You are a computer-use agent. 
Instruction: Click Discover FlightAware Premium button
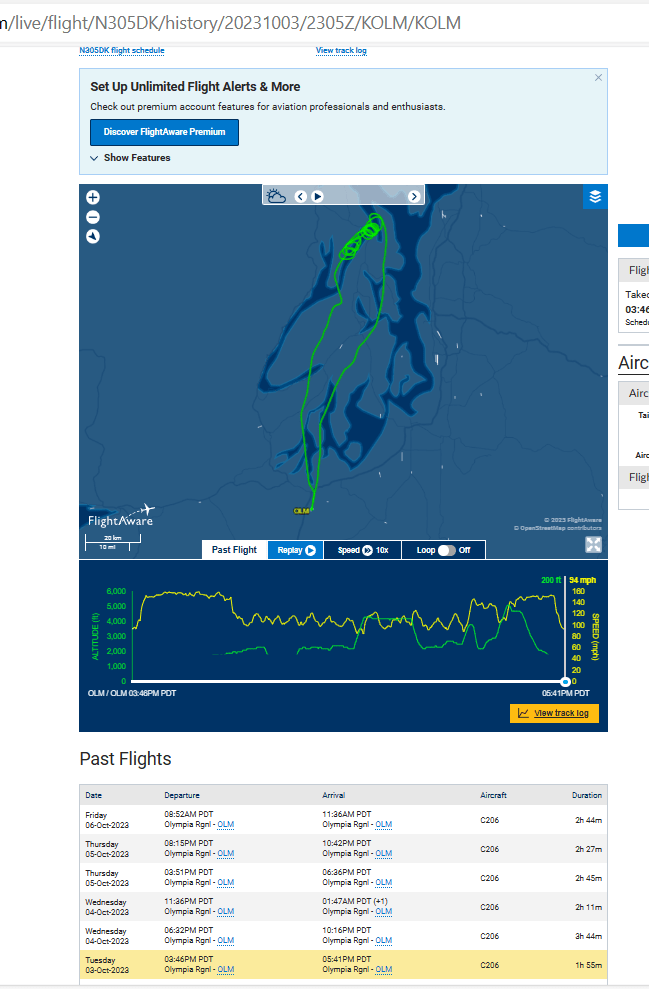(x=164, y=132)
